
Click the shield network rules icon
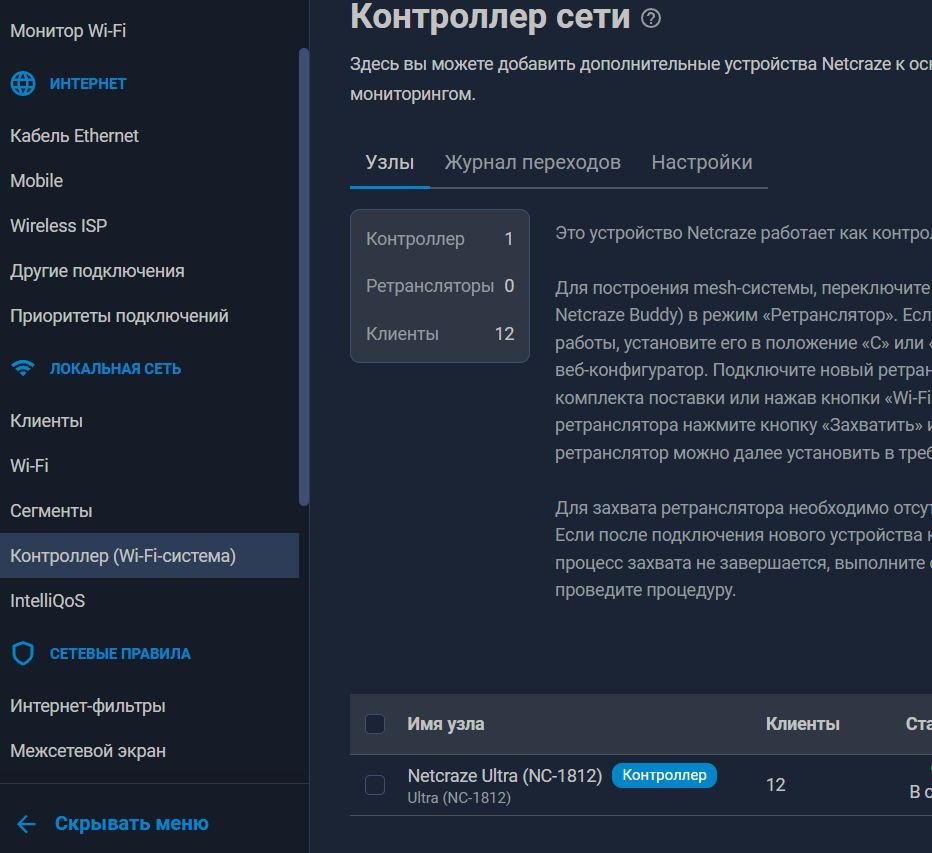(x=23, y=653)
